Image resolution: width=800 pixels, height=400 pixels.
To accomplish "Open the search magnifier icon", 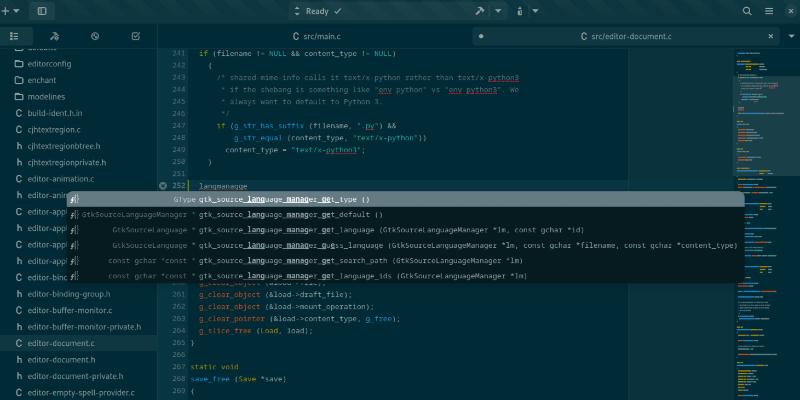I will pyautogui.click(x=746, y=11).
